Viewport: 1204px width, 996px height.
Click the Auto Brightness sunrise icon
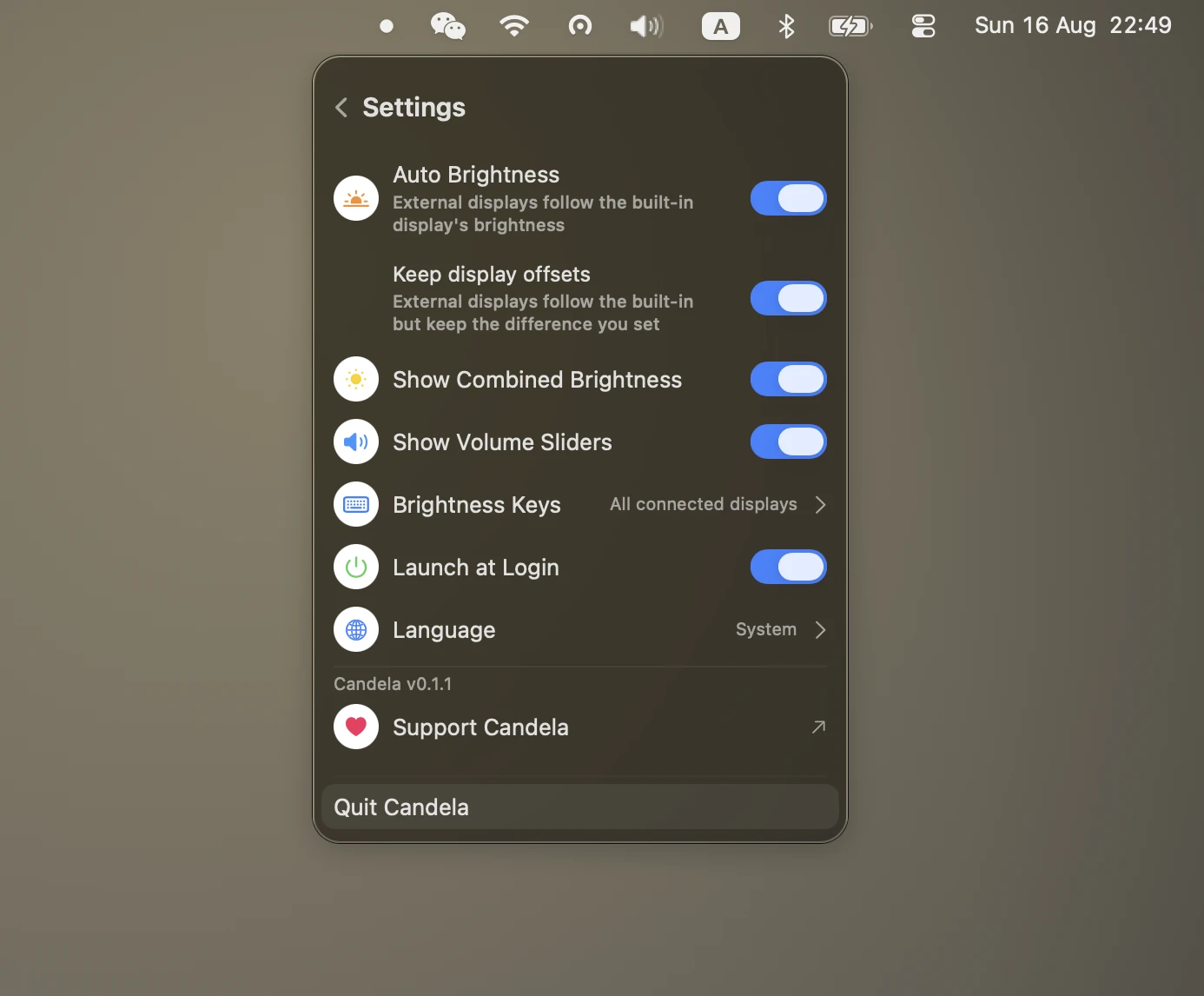tap(356, 198)
